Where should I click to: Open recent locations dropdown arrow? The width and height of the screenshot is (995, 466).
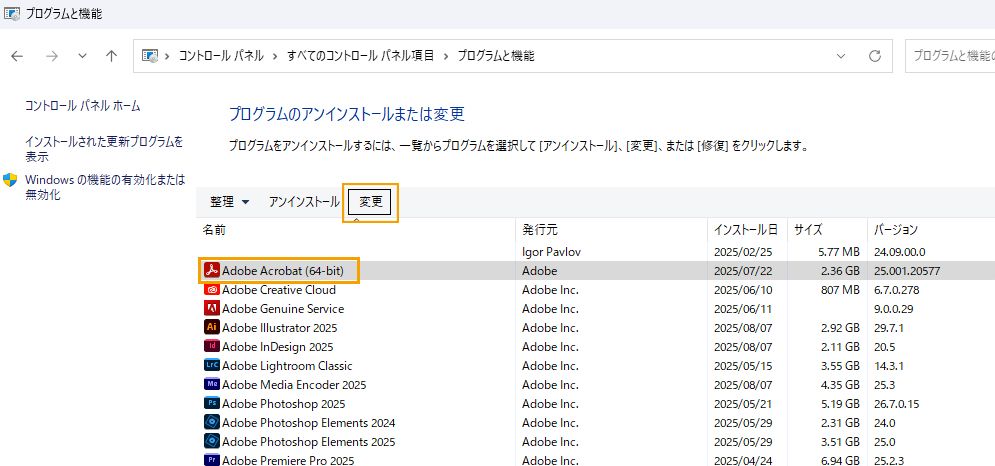pos(82,56)
